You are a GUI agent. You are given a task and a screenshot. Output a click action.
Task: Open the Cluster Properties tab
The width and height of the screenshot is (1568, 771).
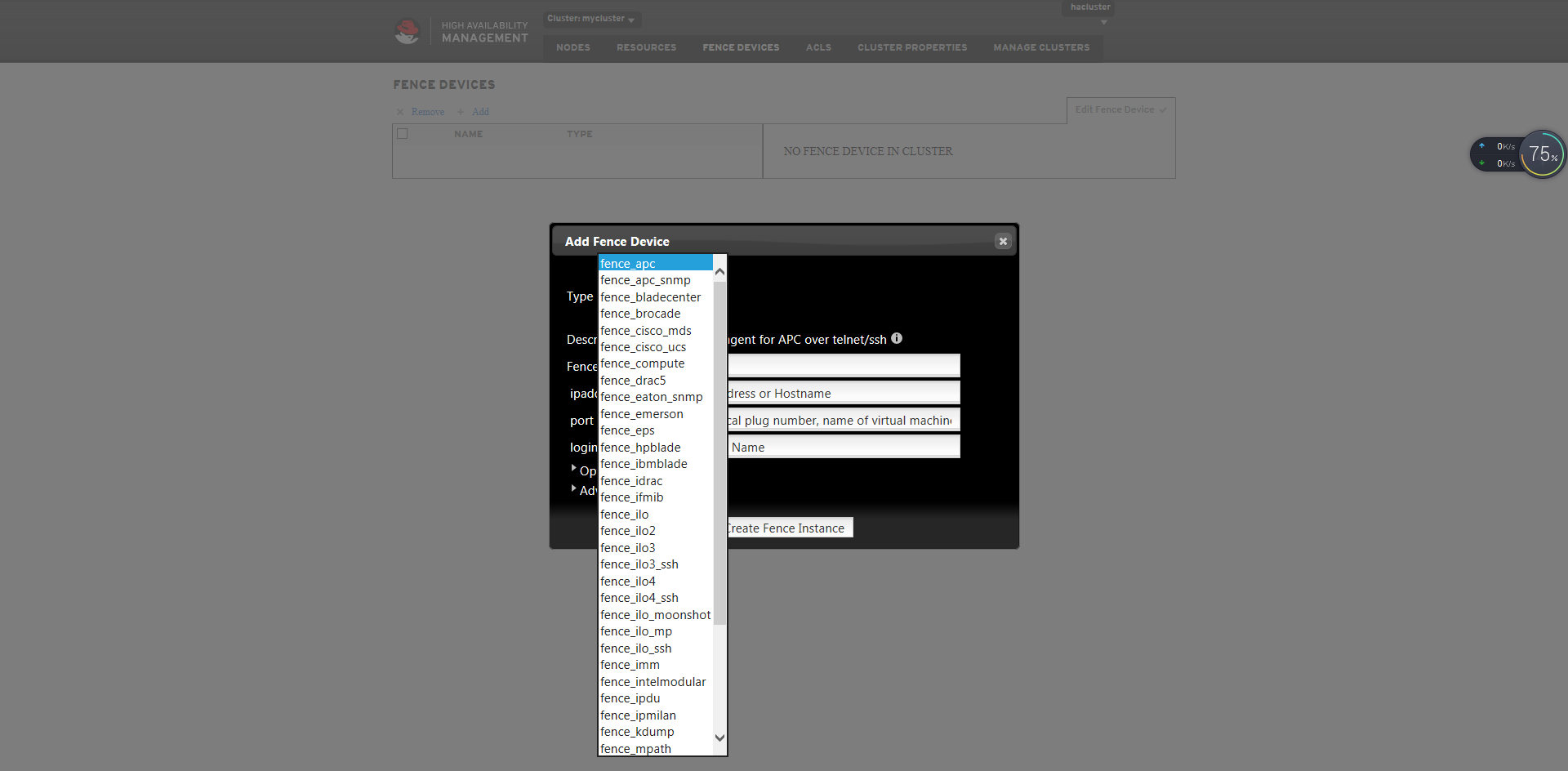tap(911, 47)
